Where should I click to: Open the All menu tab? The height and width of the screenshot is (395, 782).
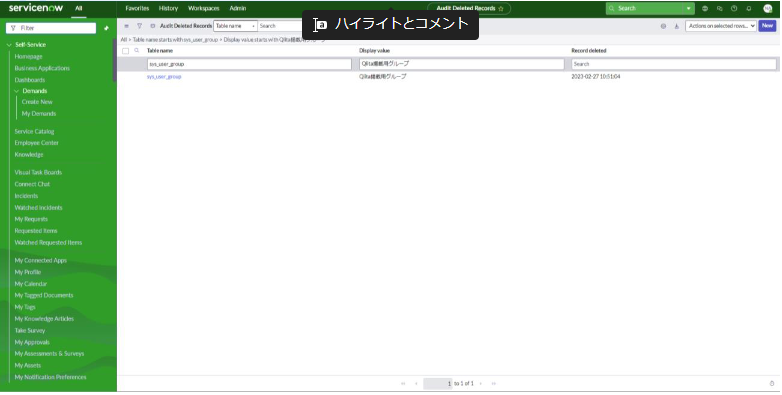coord(78,8)
